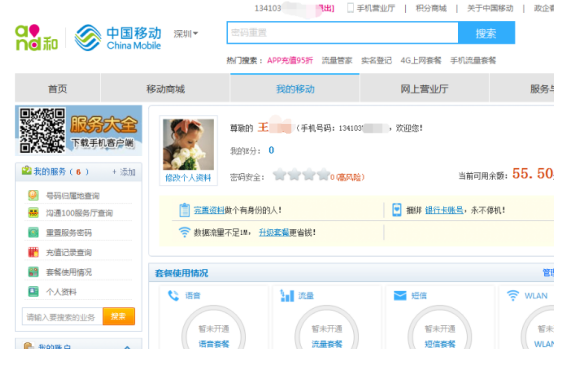Click the 套餐使用情况 sidebar icon
Viewport: 570px width, 381px height.
click(33, 272)
